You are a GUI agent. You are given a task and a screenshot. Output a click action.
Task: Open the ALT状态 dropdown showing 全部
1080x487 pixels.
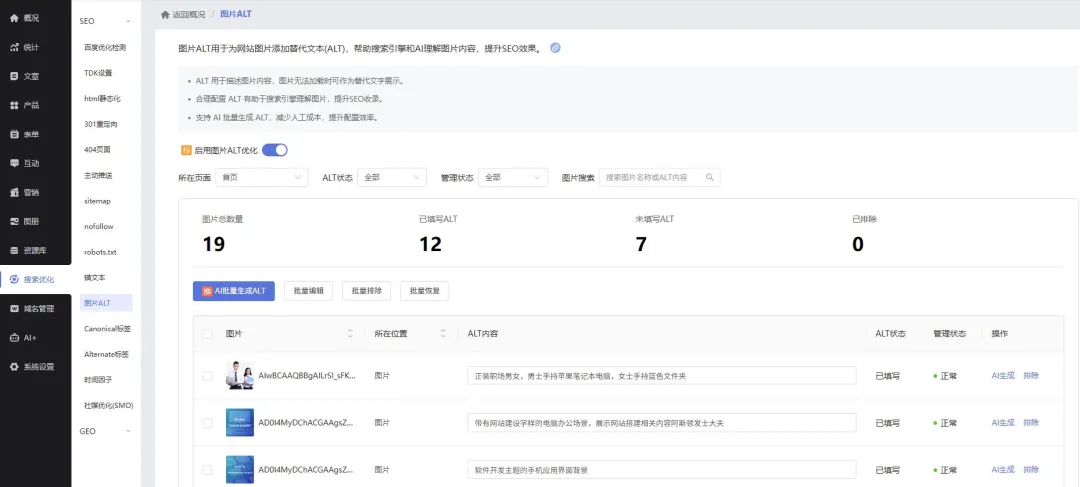pos(392,178)
